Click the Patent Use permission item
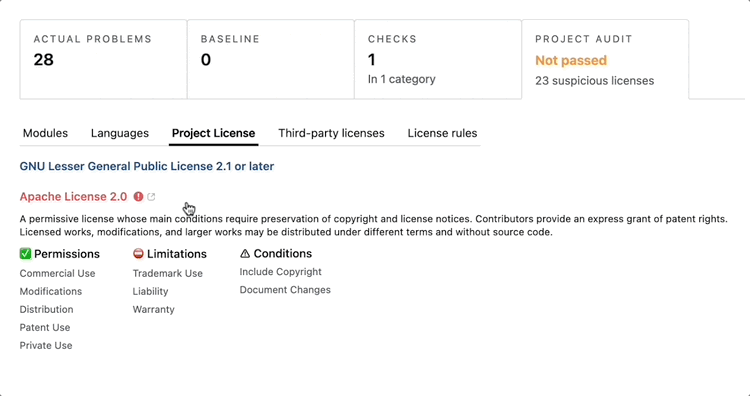The image size is (750, 396). click(45, 328)
